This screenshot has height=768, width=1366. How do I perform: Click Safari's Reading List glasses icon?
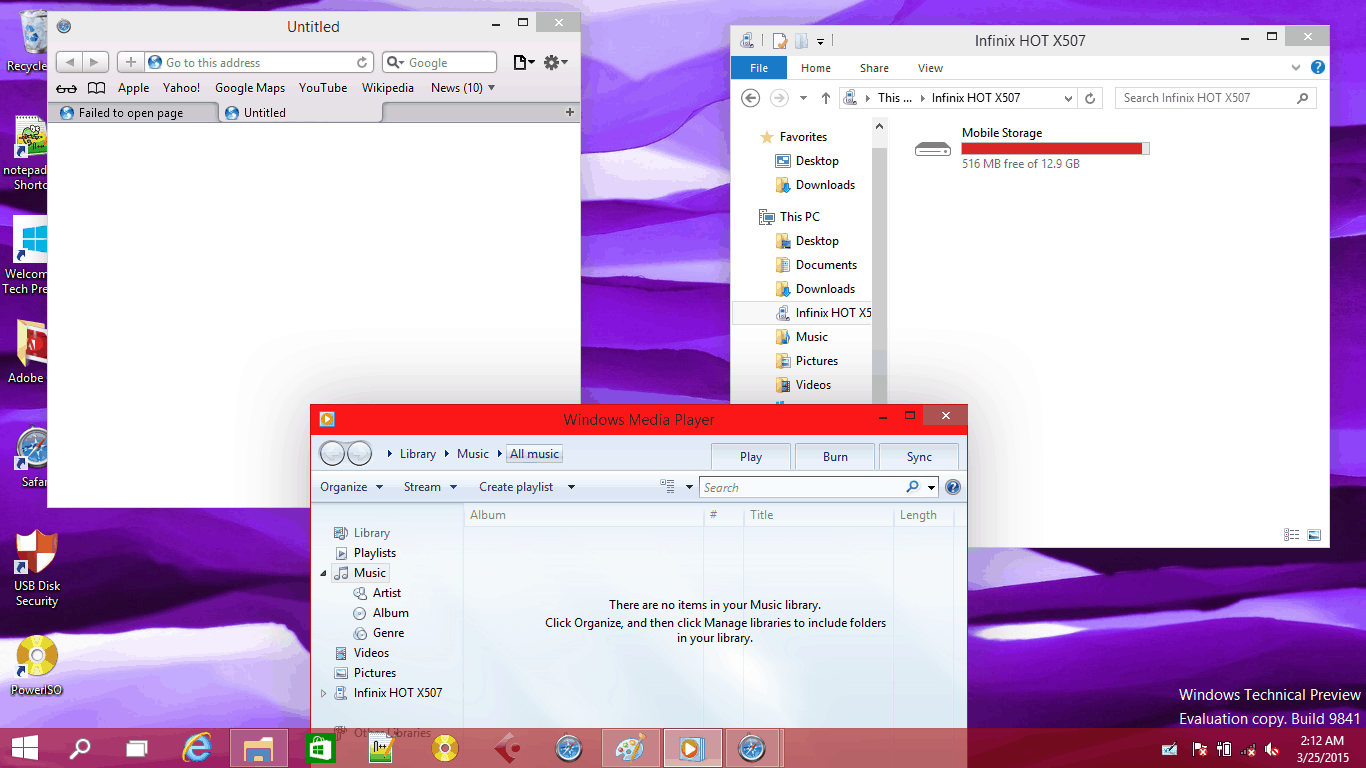67,88
